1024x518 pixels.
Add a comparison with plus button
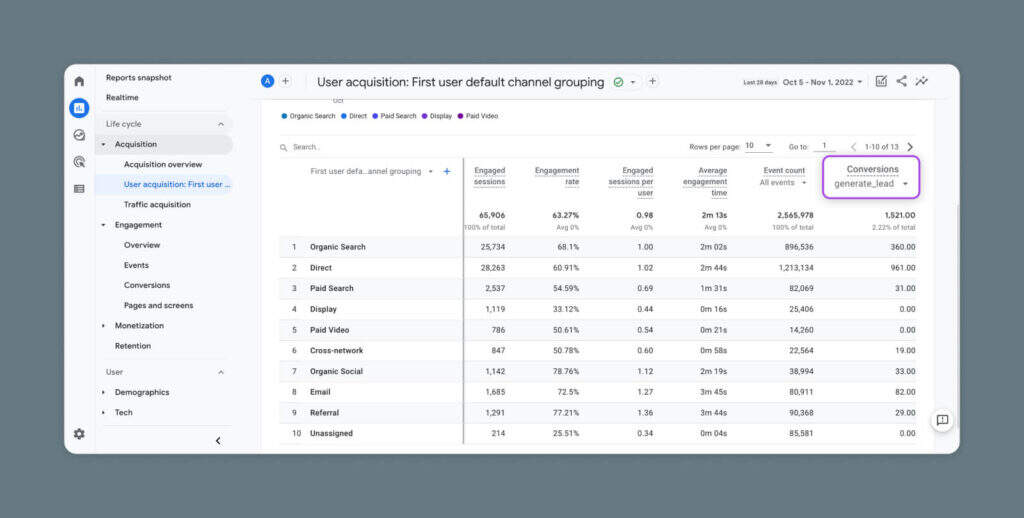285,82
